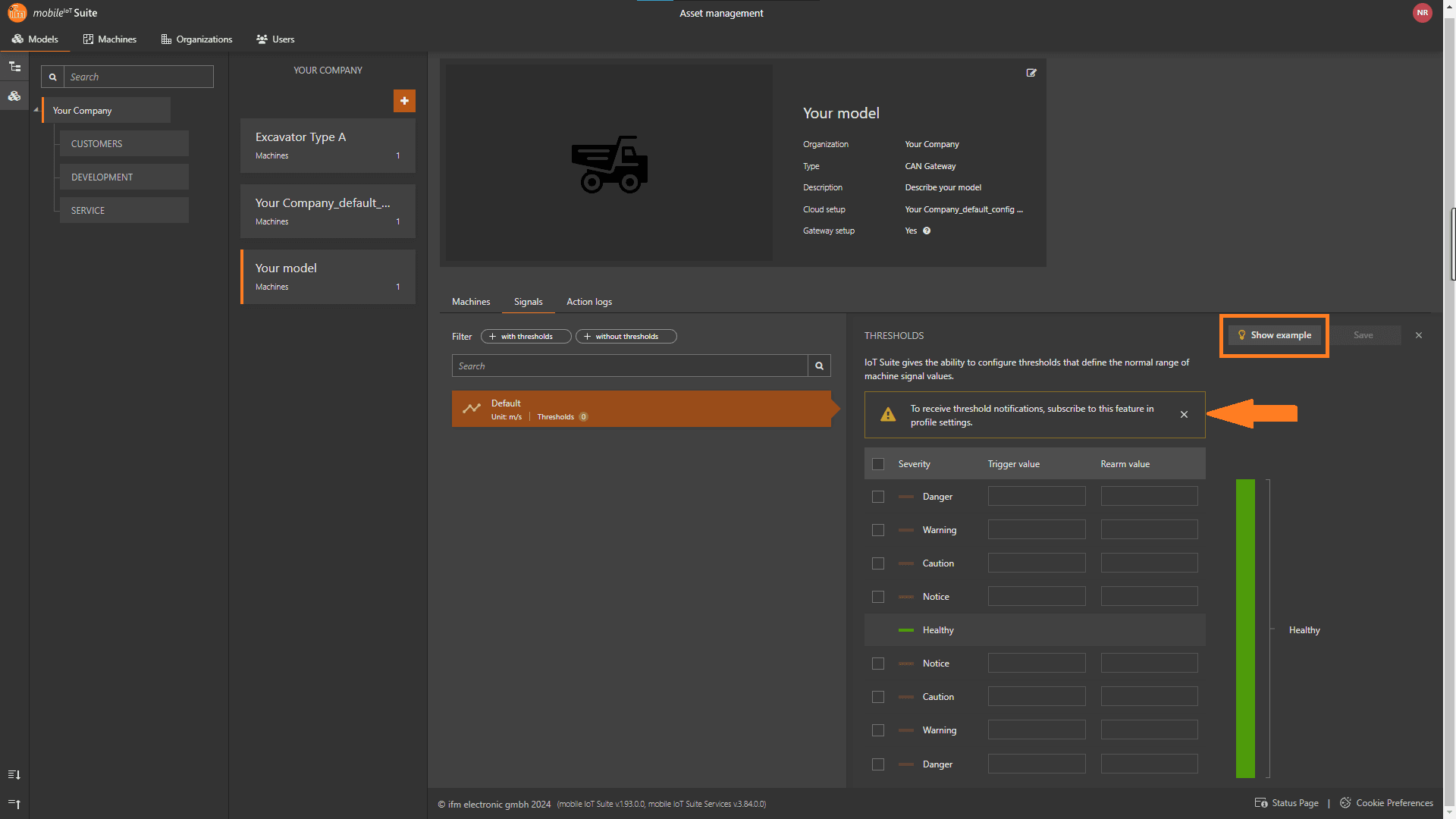Image resolution: width=1456 pixels, height=819 pixels.
Task: Collapse the Your Company tree node
Action: pyautogui.click(x=36, y=110)
